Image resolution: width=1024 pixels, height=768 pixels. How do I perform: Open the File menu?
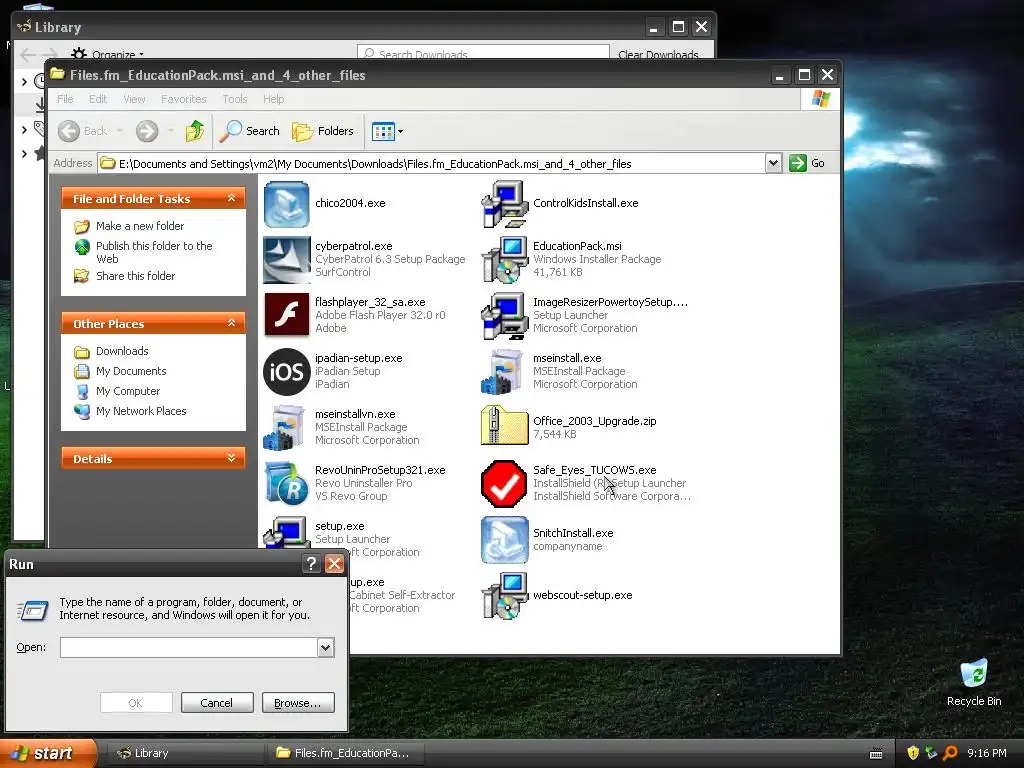point(65,99)
